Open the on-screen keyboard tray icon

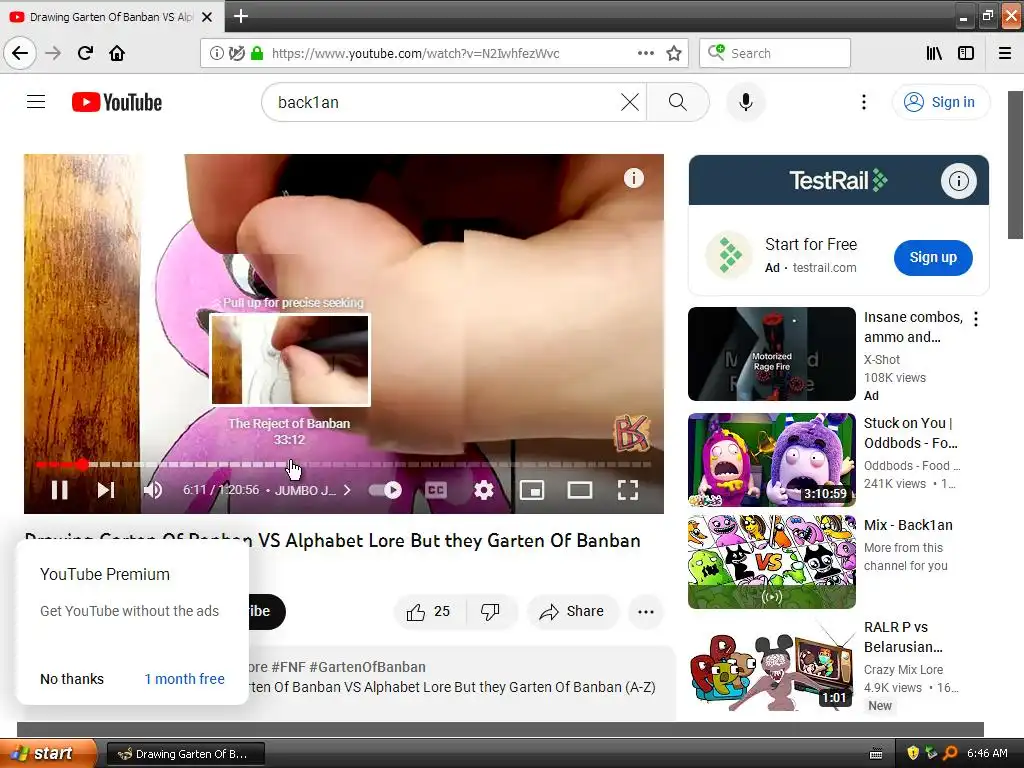coord(876,754)
